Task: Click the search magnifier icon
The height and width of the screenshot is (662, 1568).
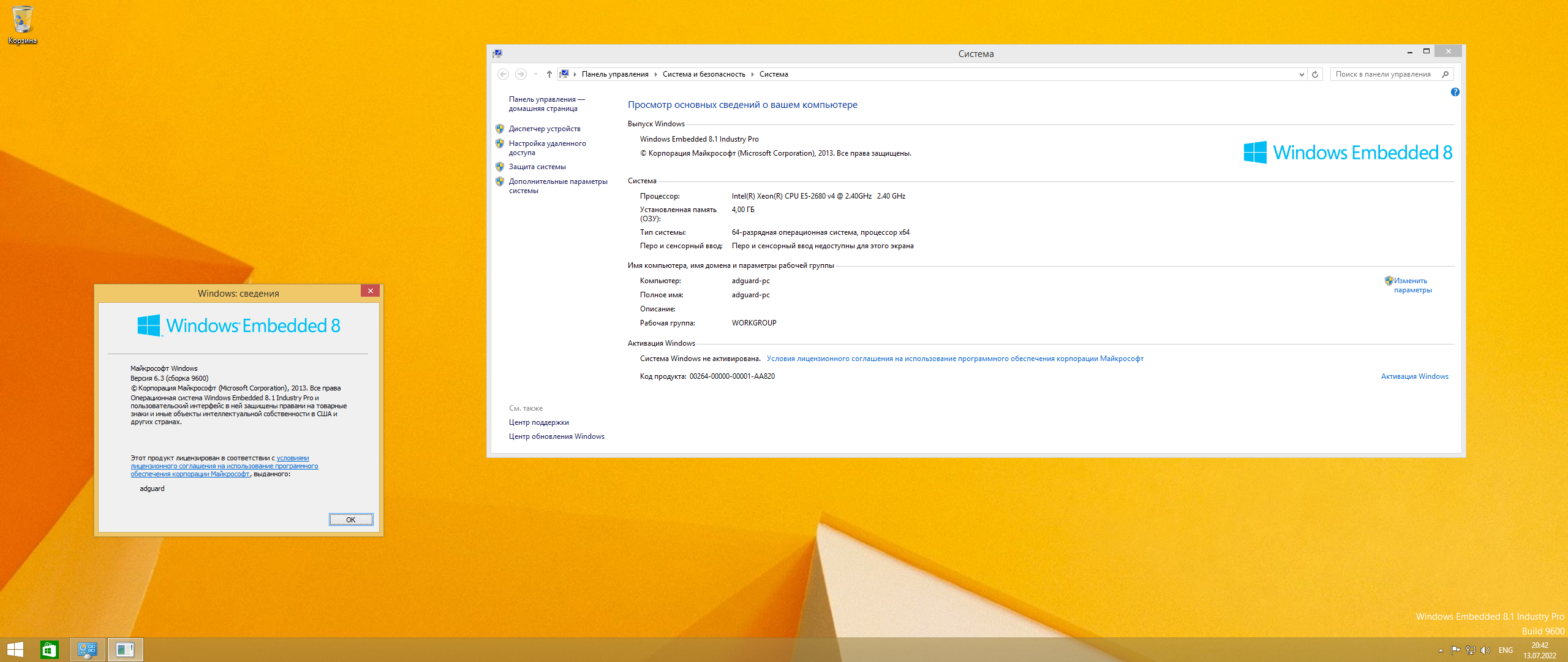Action: (x=1445, y=74)
